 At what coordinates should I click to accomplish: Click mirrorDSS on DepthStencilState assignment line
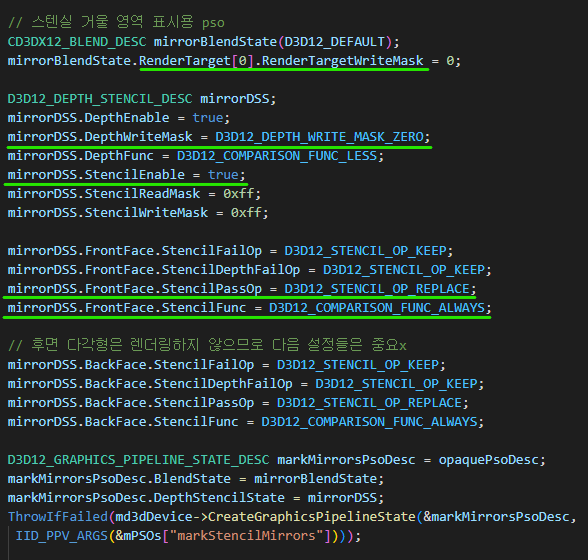[x=342, y=498]
